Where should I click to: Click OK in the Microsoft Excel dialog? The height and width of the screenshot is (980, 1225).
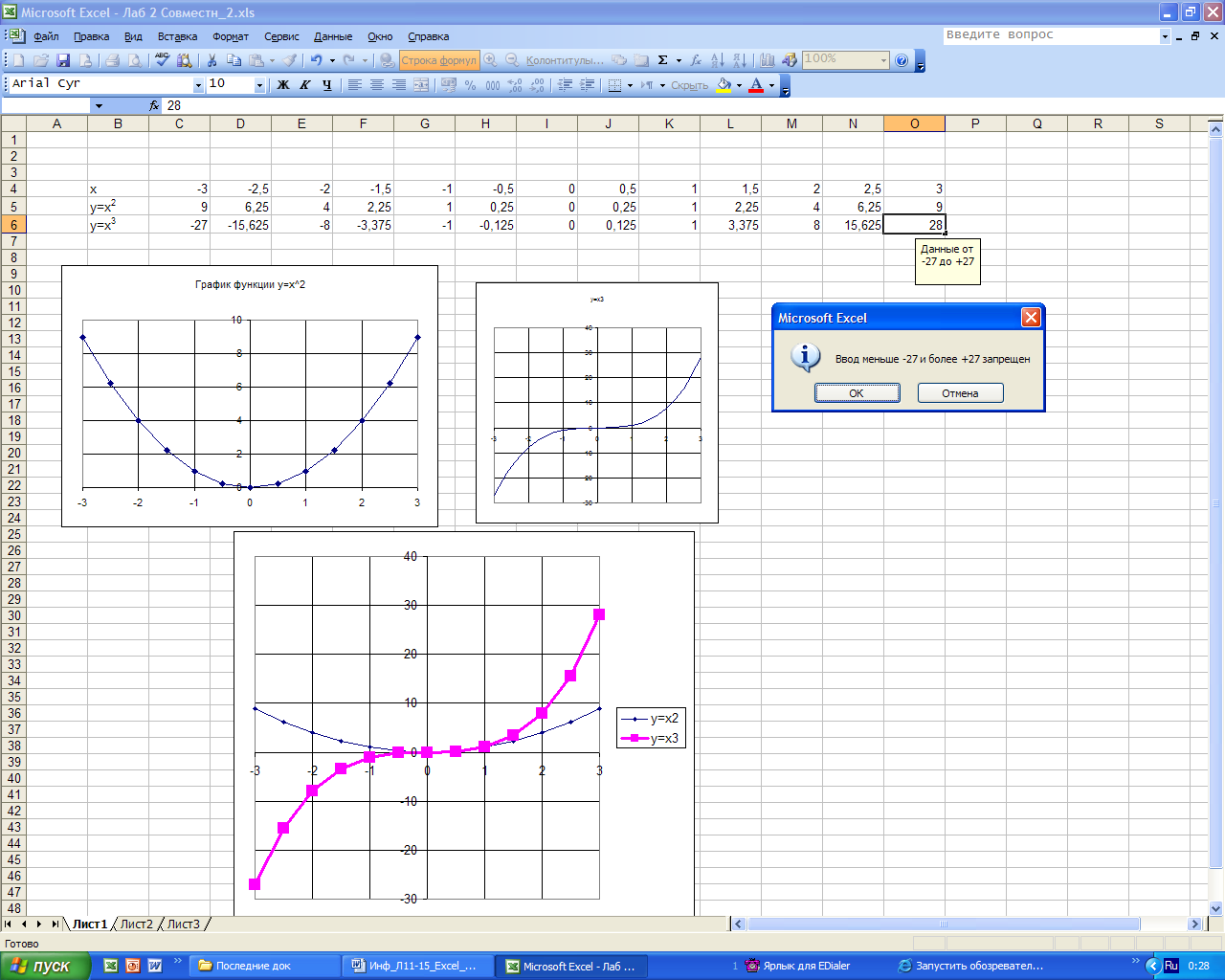(x=857, y=393)
